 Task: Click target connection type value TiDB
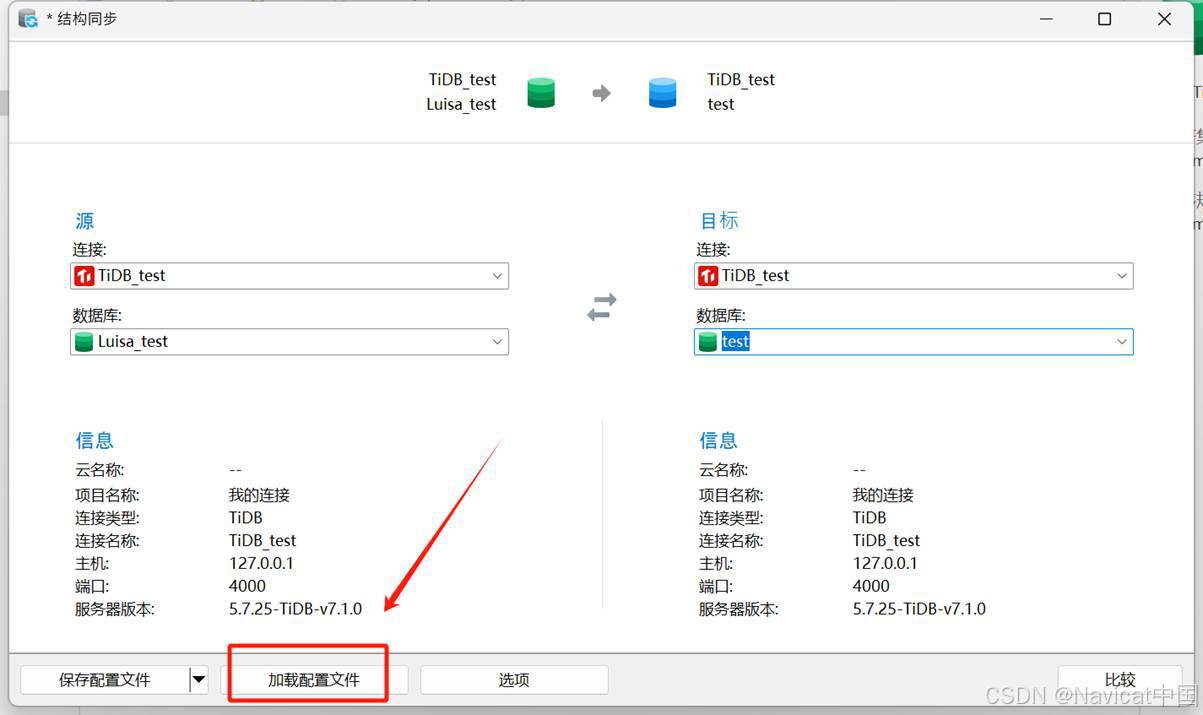[x=869, y=518]
